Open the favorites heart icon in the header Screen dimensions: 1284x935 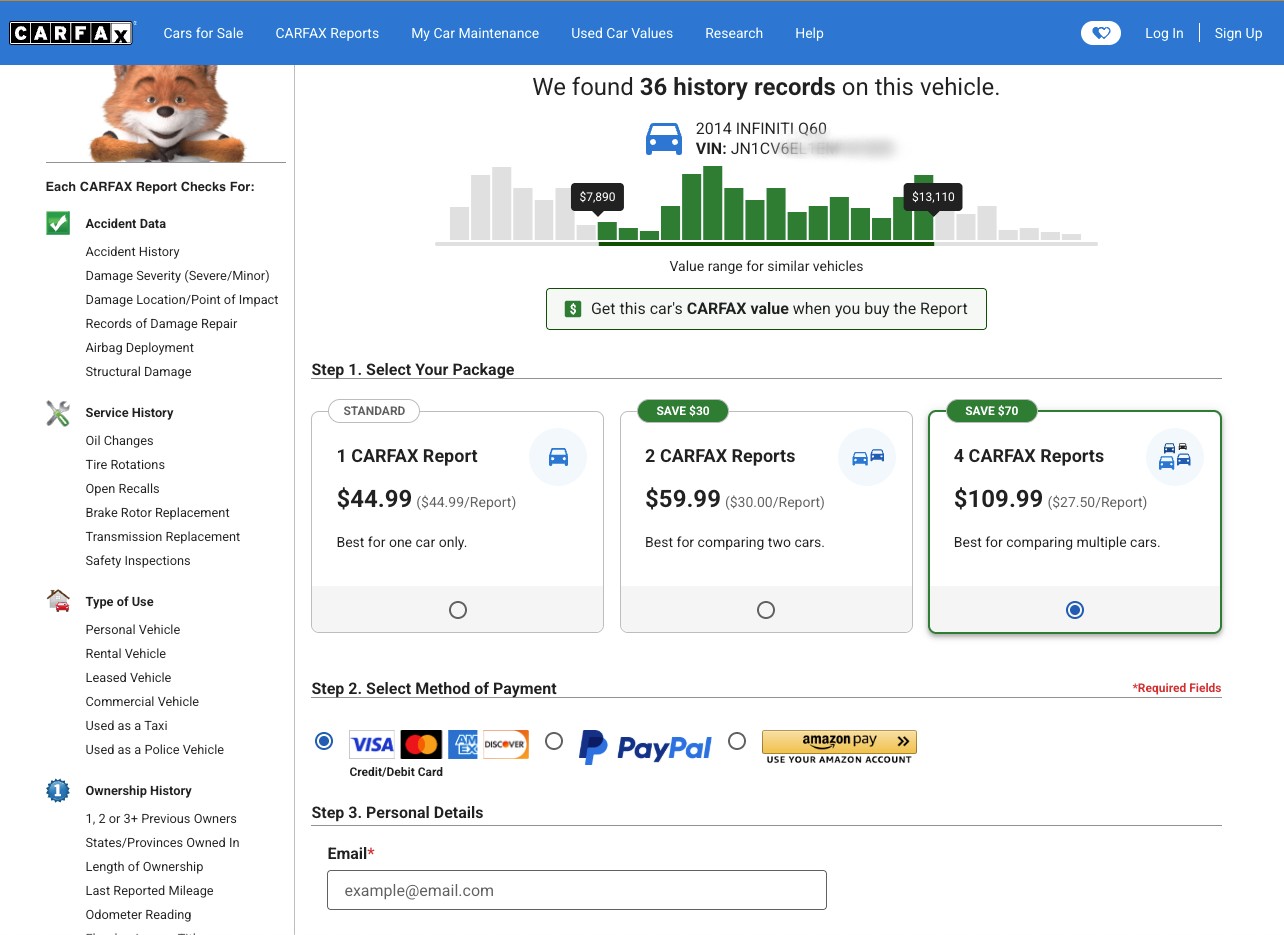tap(1100, 32)
